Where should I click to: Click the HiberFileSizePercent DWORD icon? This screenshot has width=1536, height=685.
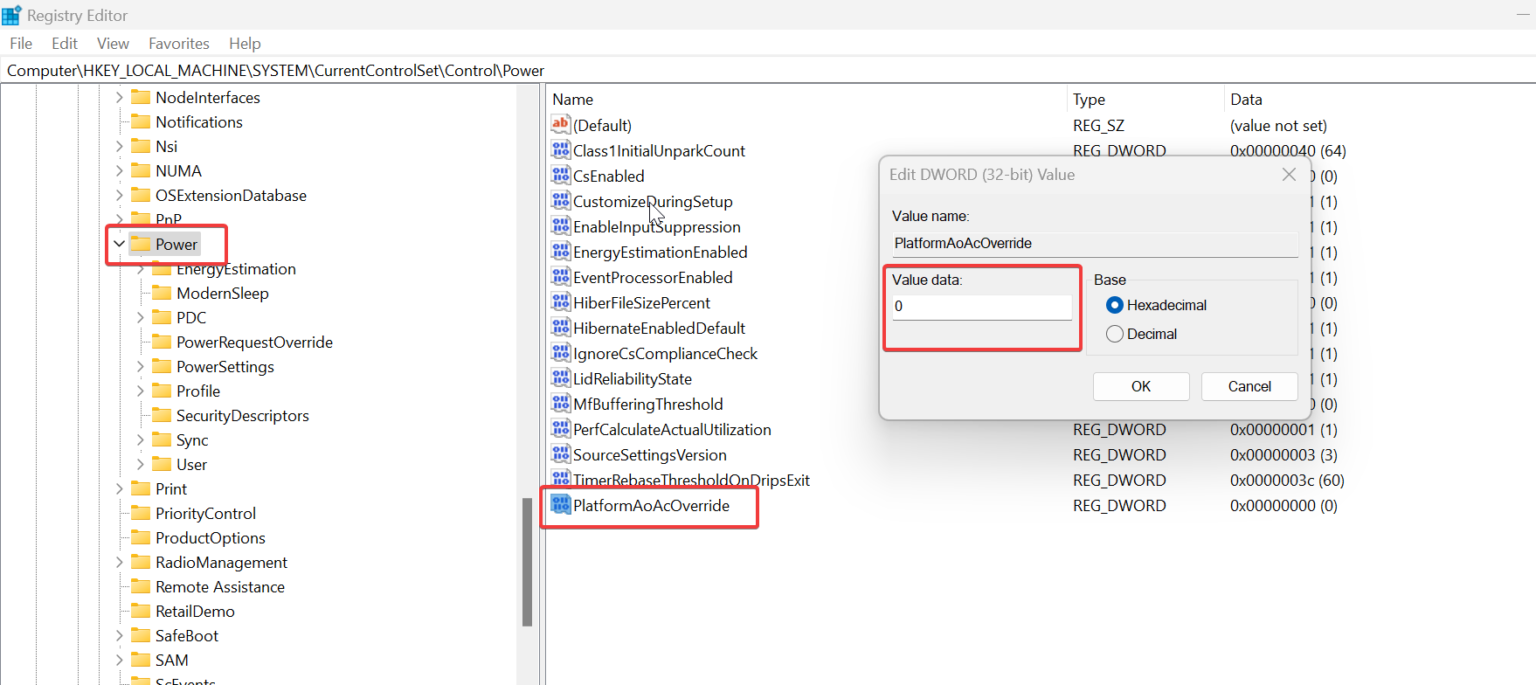coord(561,303)
